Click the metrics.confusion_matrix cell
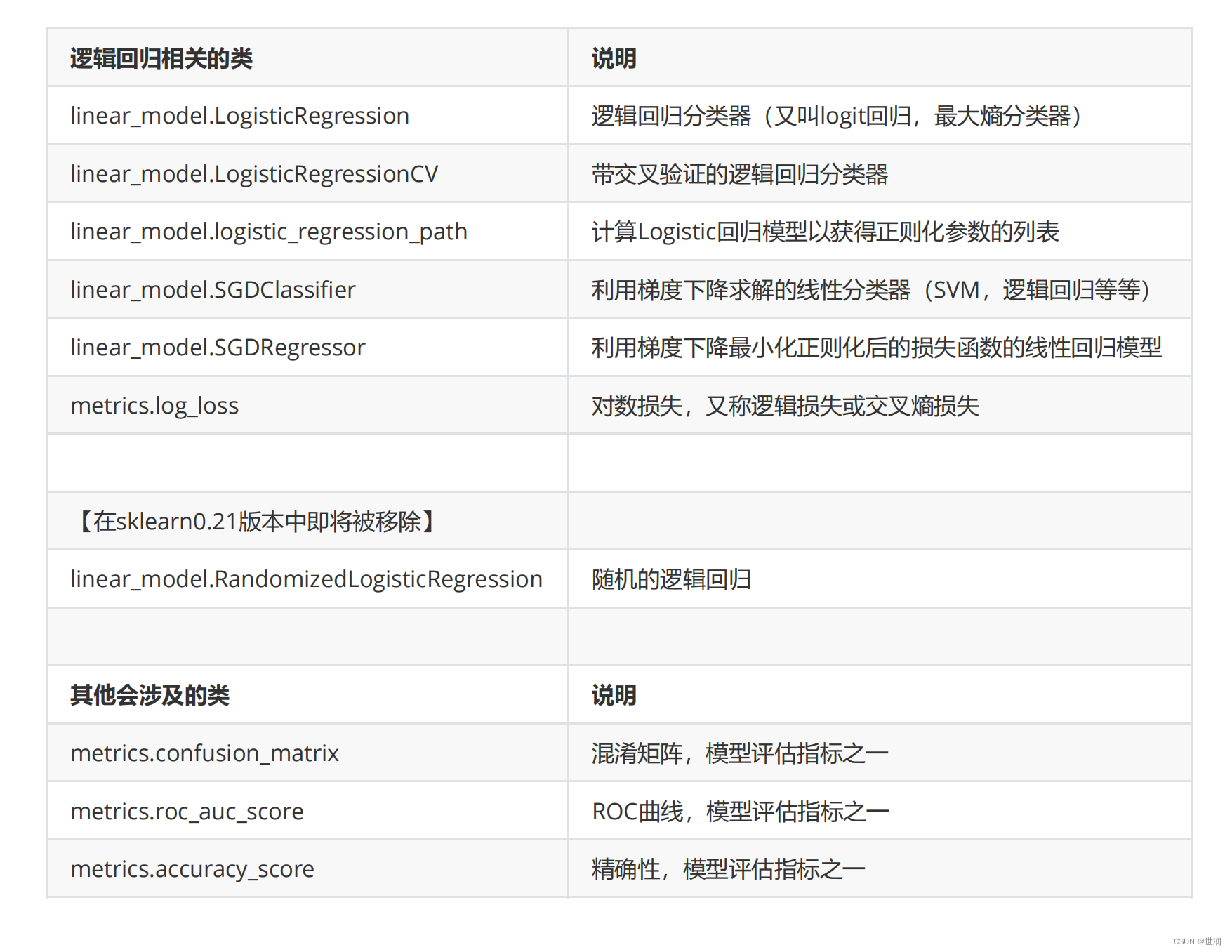The image size is (1232, 952). [307, 753]
